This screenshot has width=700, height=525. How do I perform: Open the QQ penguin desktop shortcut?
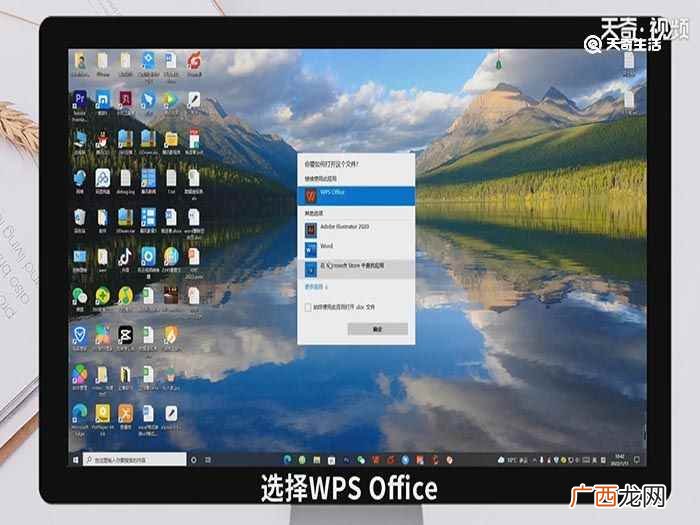coord(102,142)
